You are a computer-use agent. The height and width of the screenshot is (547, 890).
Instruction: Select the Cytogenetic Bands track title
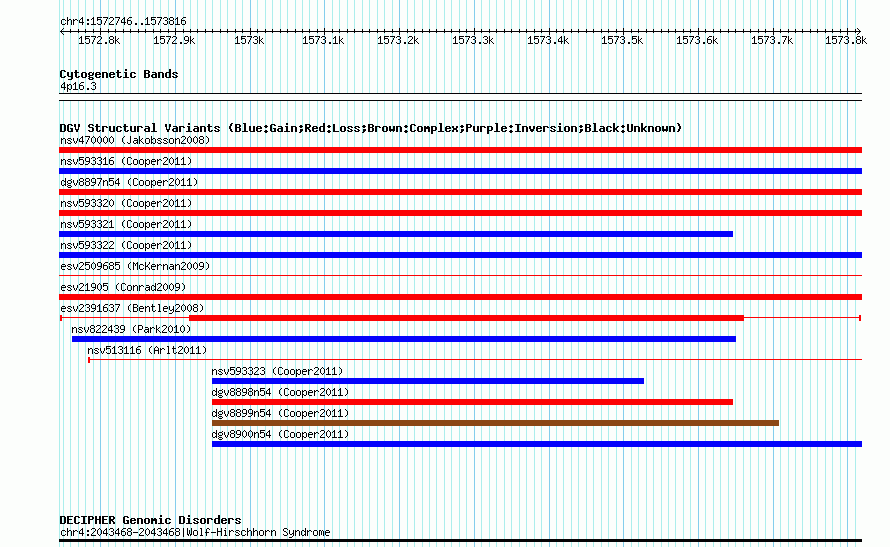click(x=119, y=74)
